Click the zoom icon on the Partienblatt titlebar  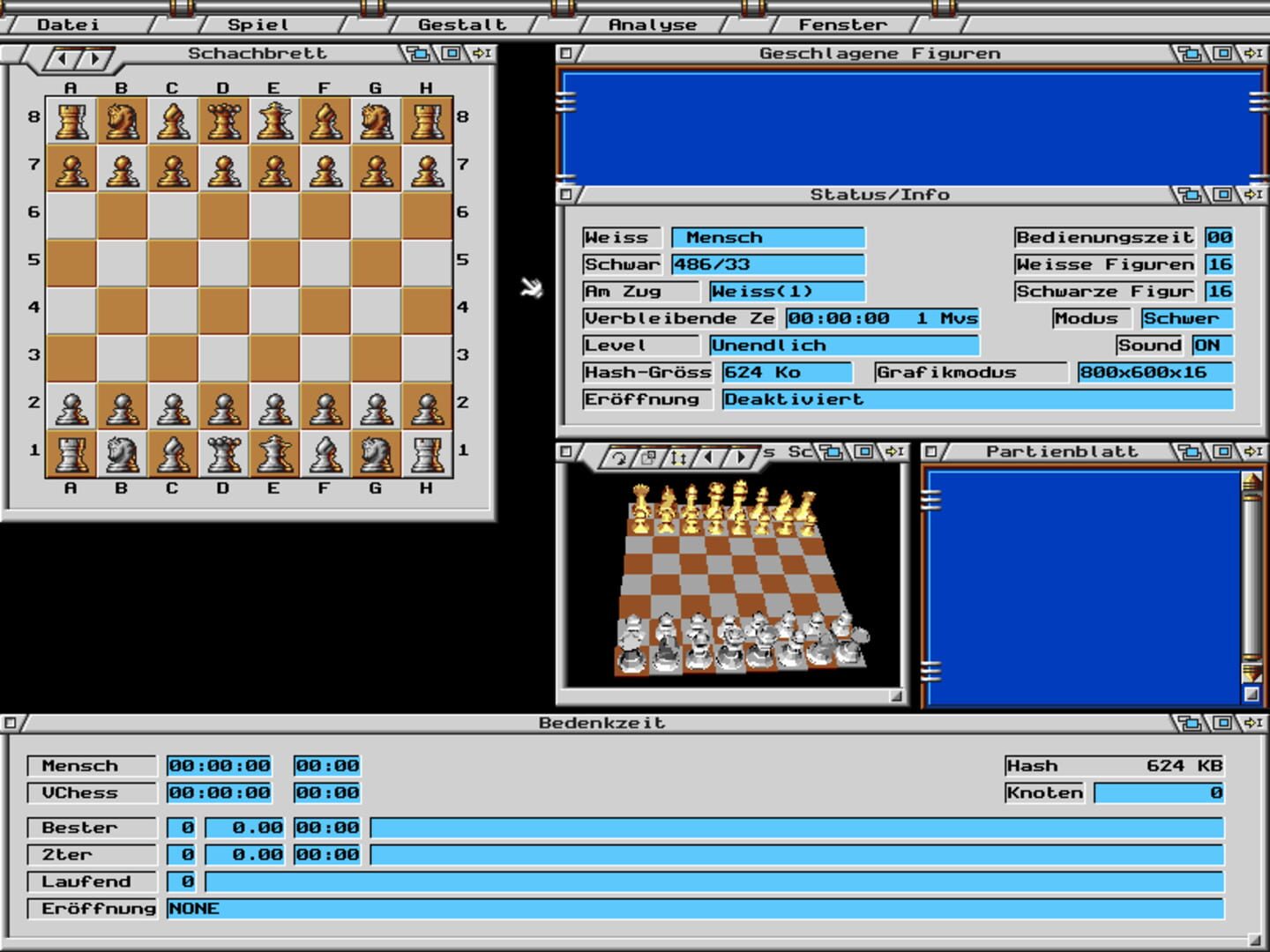[1223, 451]
